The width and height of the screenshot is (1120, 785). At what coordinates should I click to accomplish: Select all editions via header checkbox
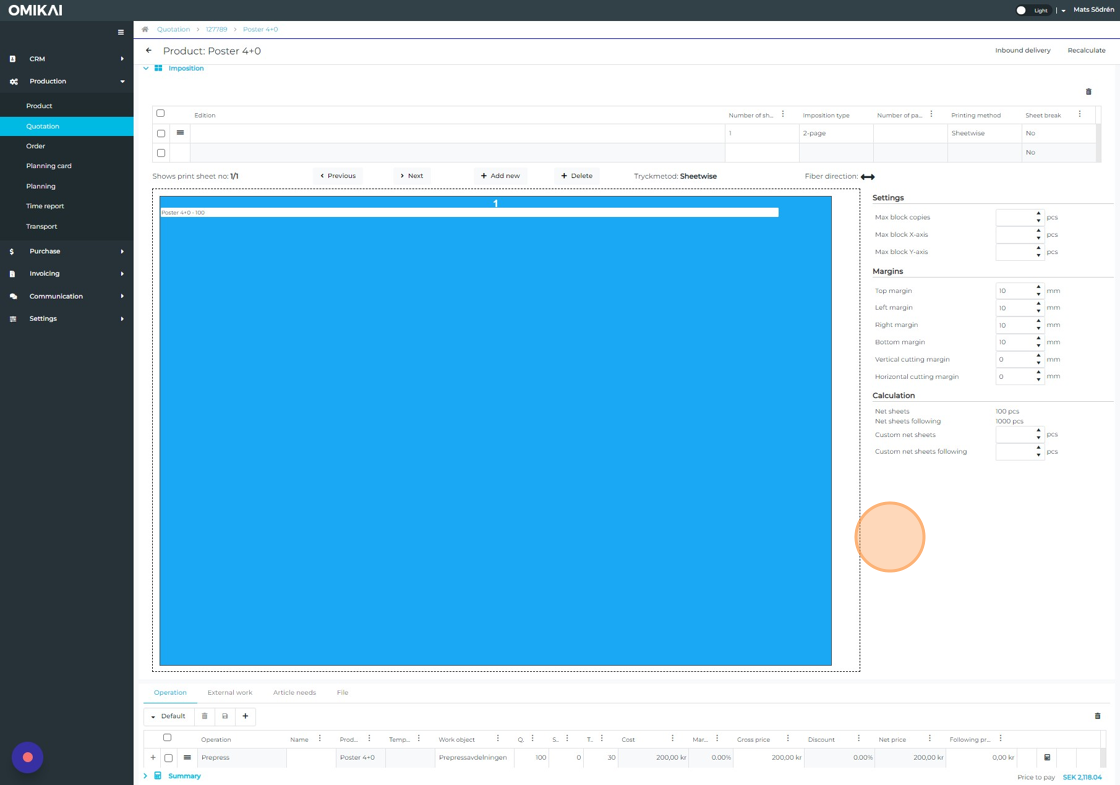point(160,114)
